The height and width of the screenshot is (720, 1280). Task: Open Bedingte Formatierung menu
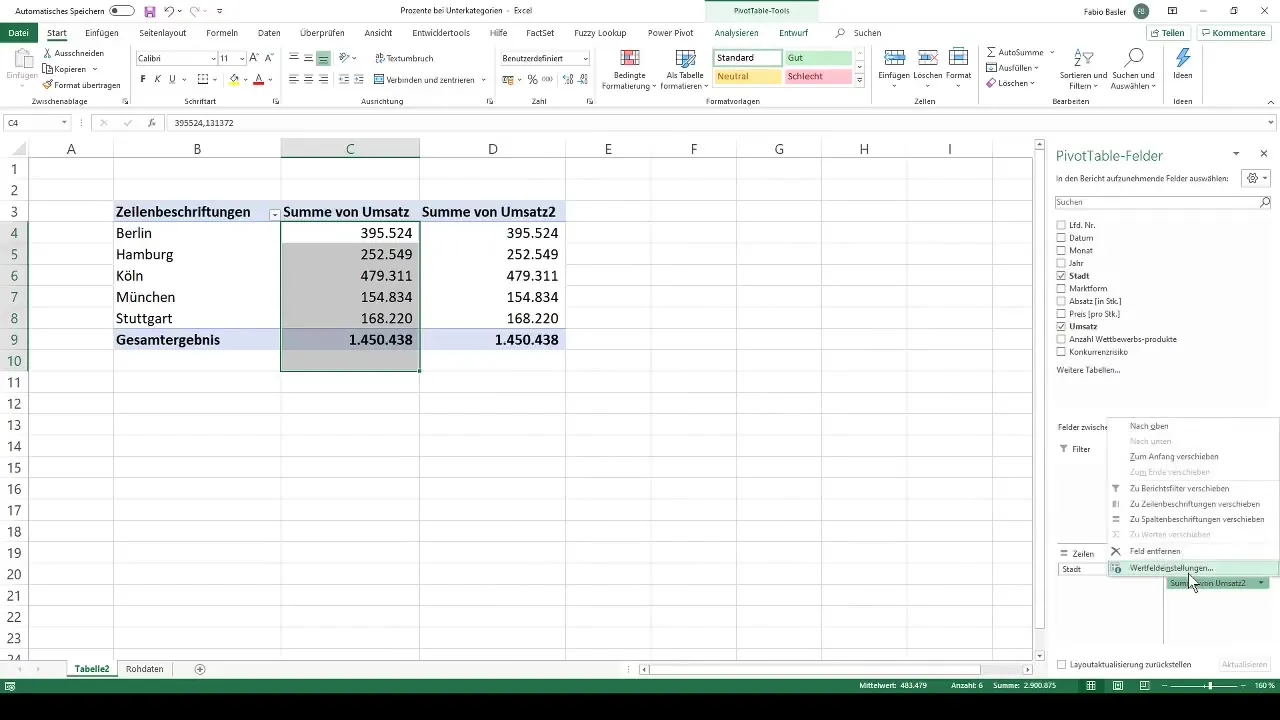pos(629,69)
